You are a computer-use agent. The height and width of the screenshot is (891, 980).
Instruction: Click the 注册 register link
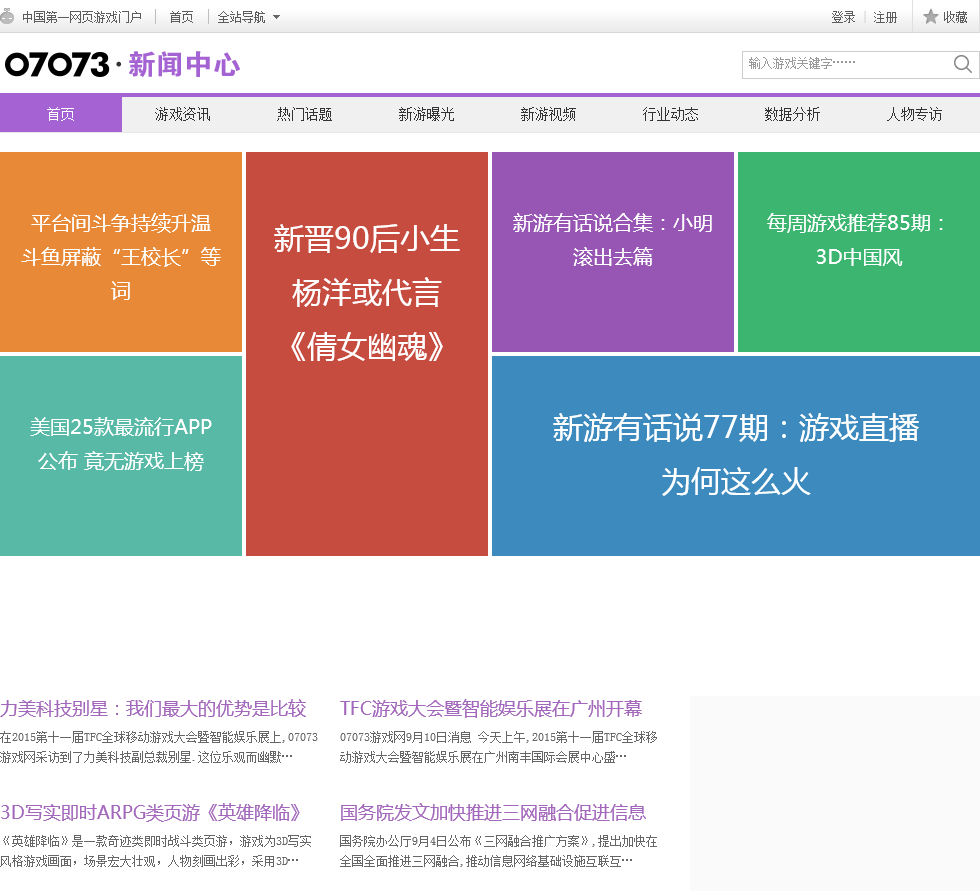[885, 17]
